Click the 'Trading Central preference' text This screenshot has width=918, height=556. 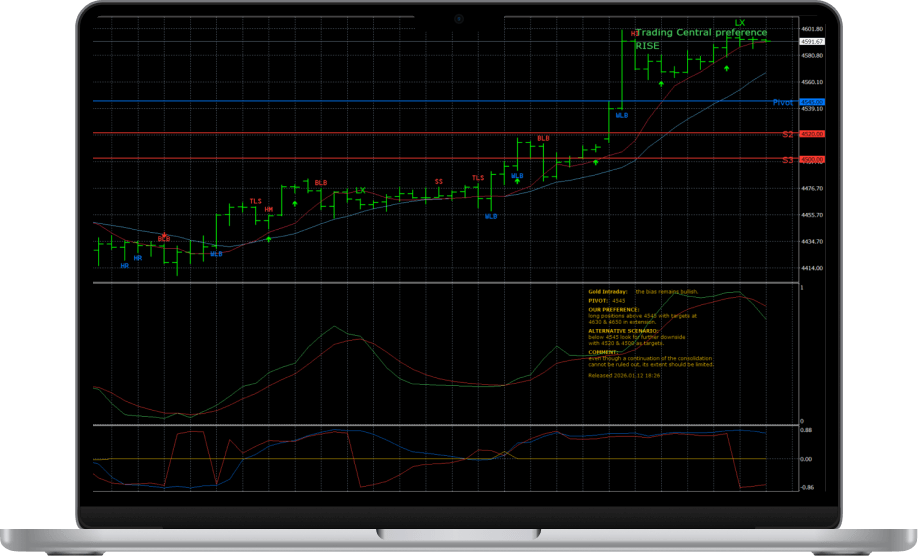(x=702, y=33)
